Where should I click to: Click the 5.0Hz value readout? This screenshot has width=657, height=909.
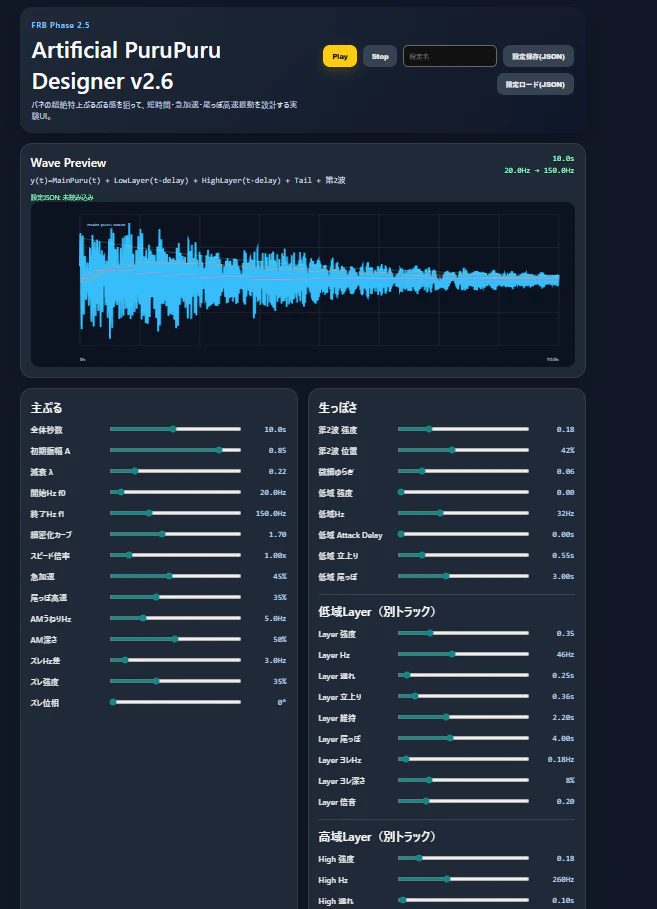(x=275, y=619)
